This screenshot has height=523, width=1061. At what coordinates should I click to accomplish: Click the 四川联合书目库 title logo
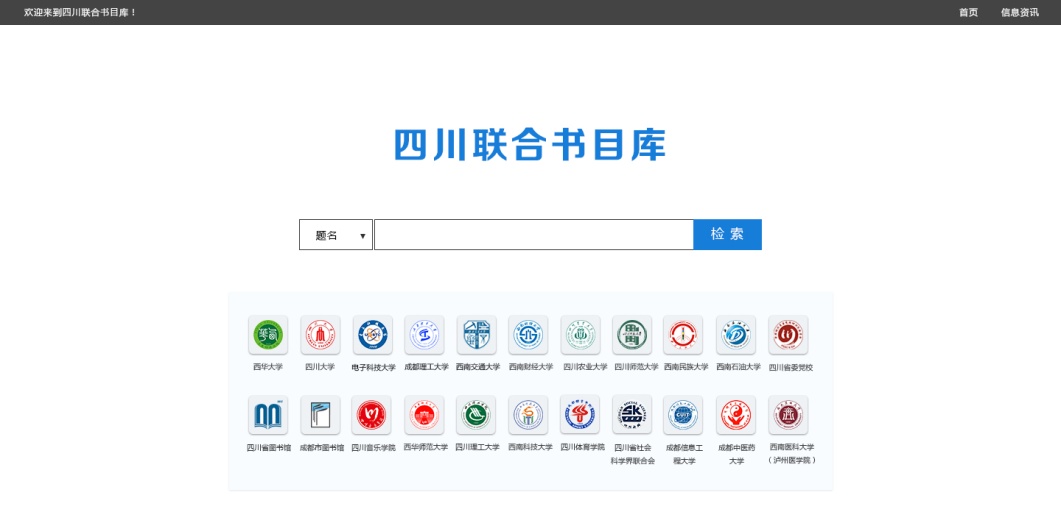point(530,145)
